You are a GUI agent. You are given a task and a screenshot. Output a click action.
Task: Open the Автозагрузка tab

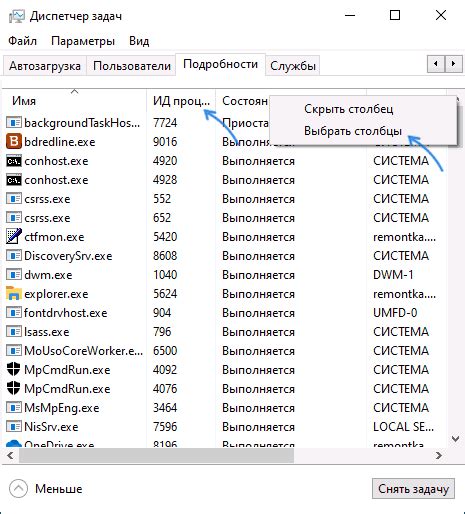[45, 66]
